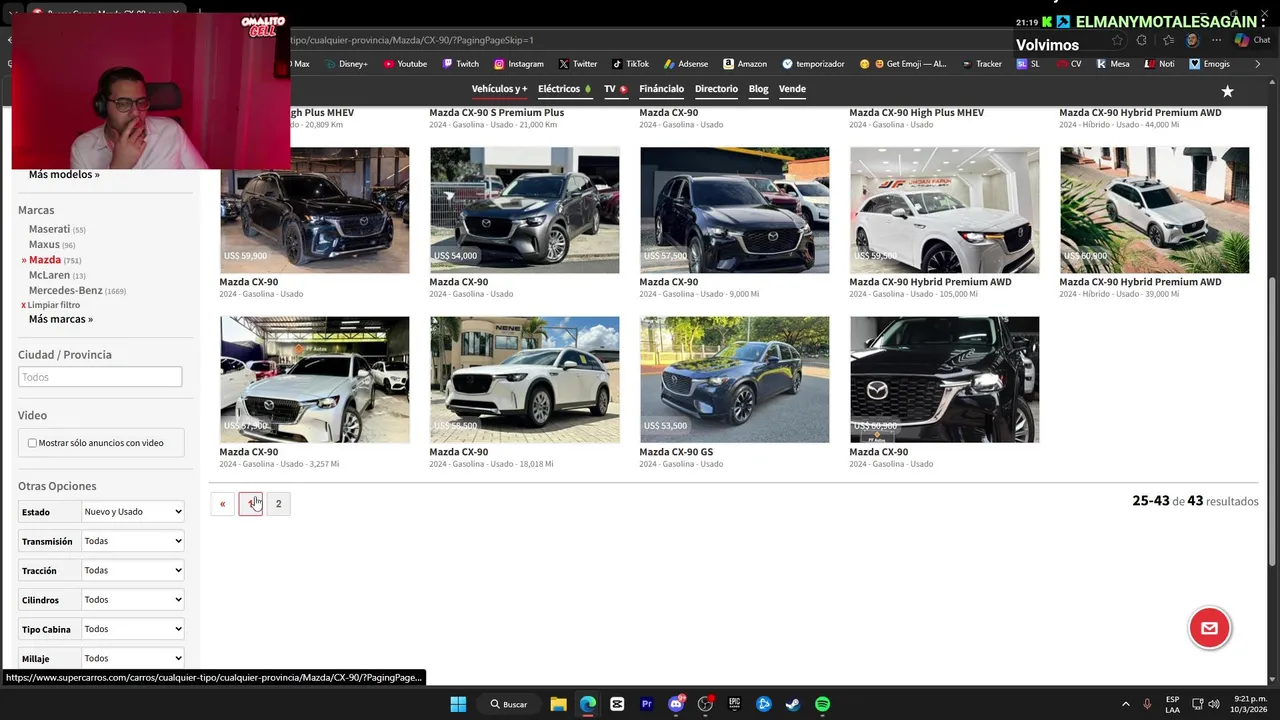Open Premiere Pro from the taskbar

click(647, 704)
